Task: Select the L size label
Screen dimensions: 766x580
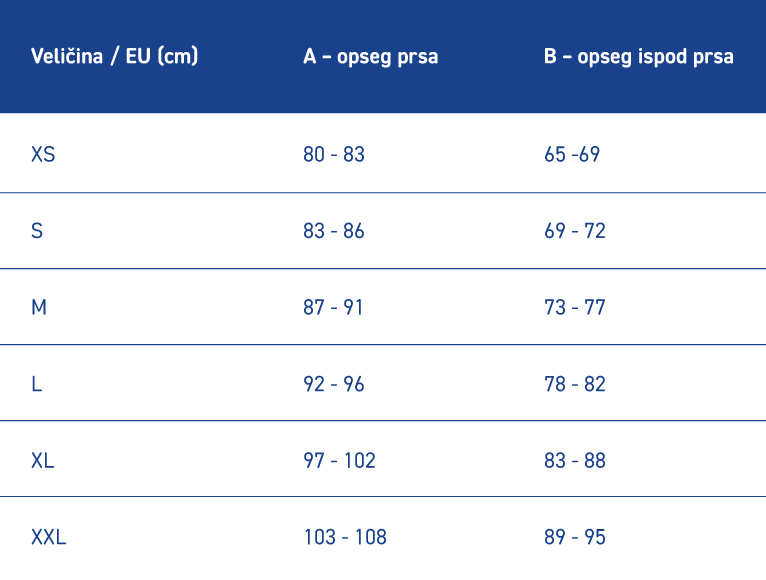Action: click(37, 384)
